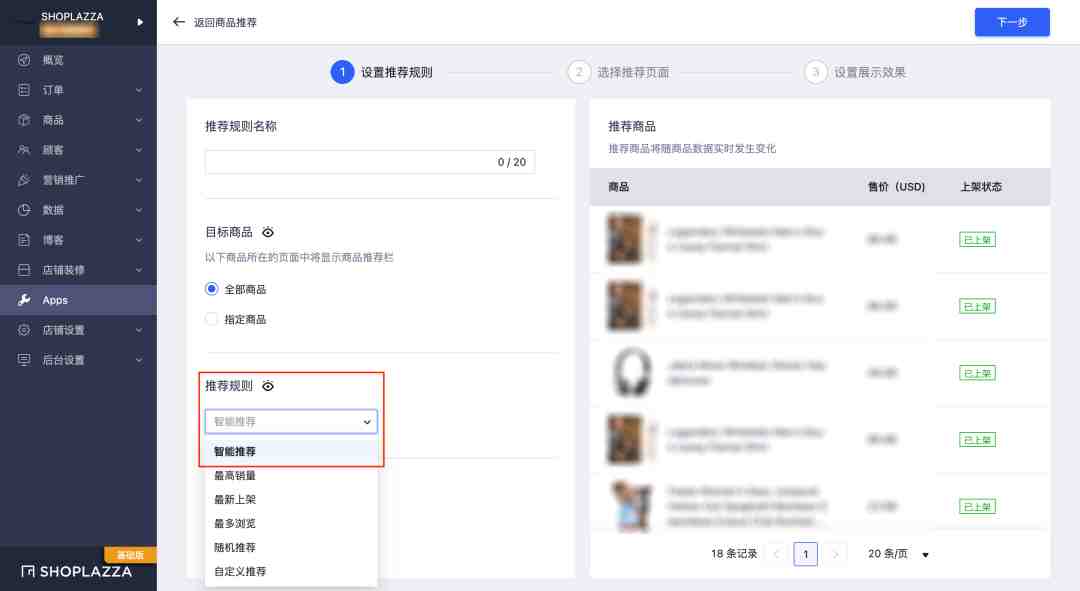The image size is (1080, 591).
Task: Click the 博客 blog sidebar icon
Action: coord(24,240)
